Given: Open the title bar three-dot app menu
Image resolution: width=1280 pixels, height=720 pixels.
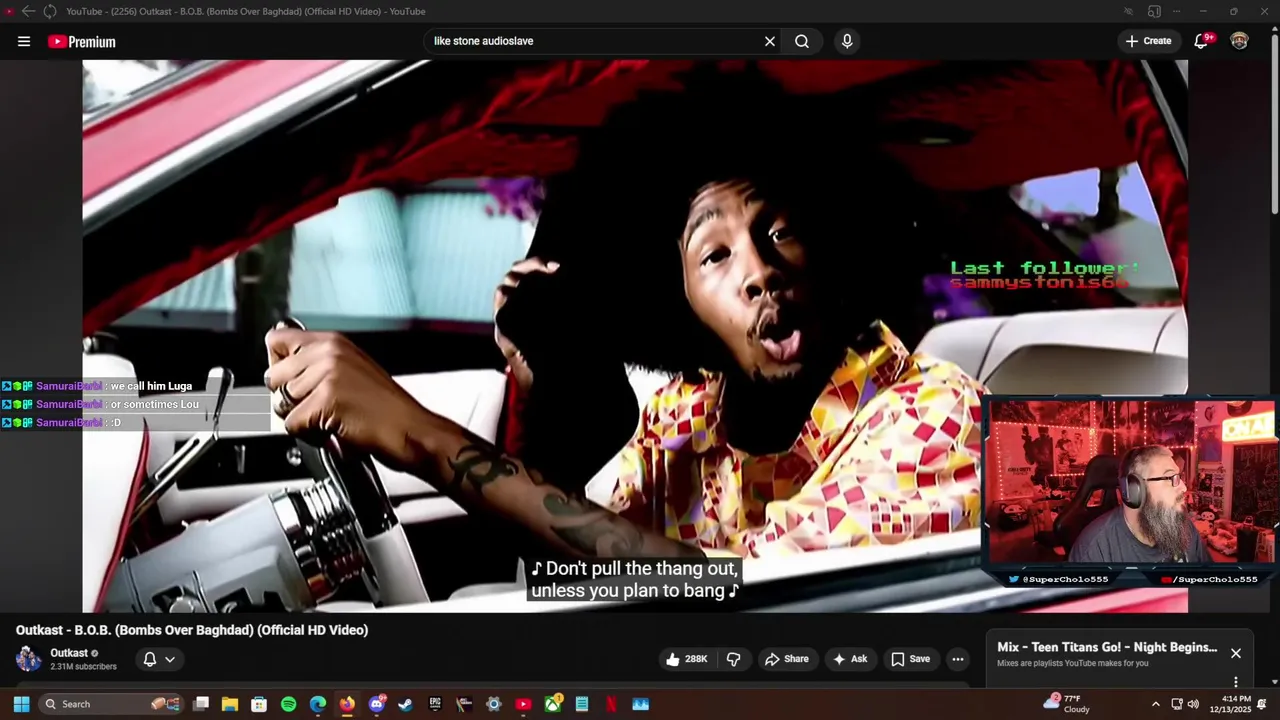Looking at the screenshot, I should [x=1176, y=11].
